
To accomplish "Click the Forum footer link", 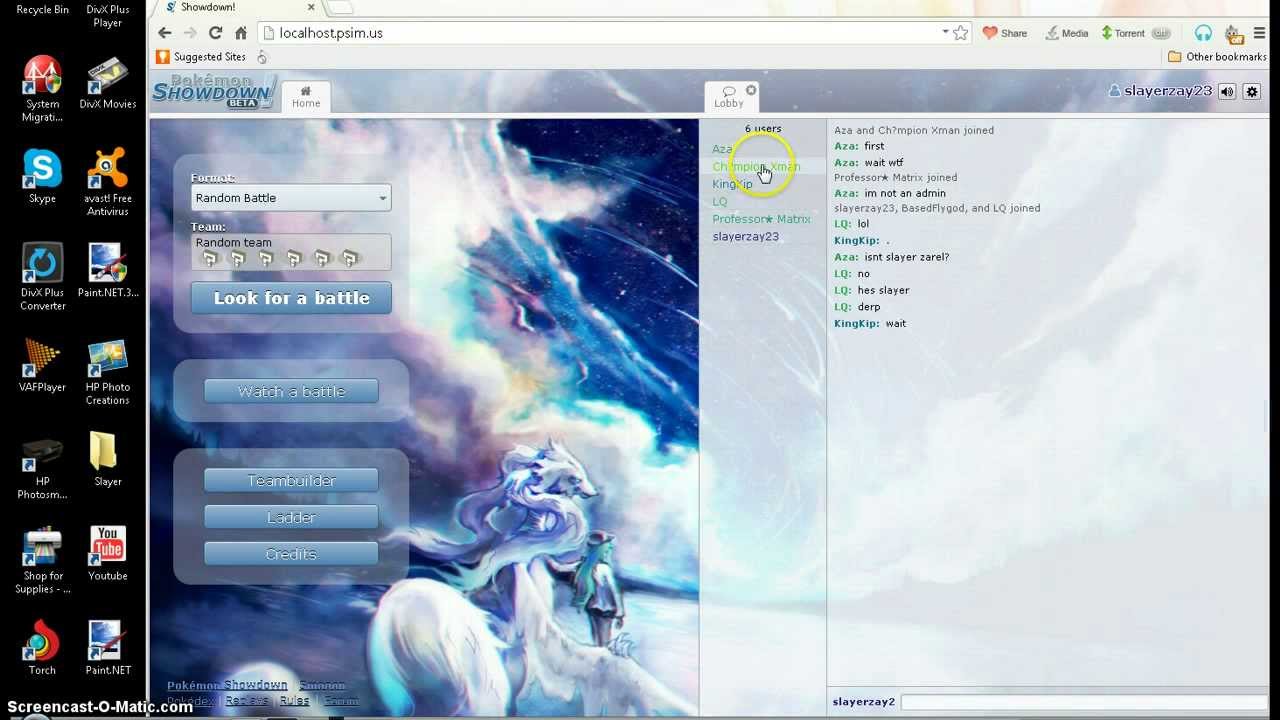I will pos(340,701).
